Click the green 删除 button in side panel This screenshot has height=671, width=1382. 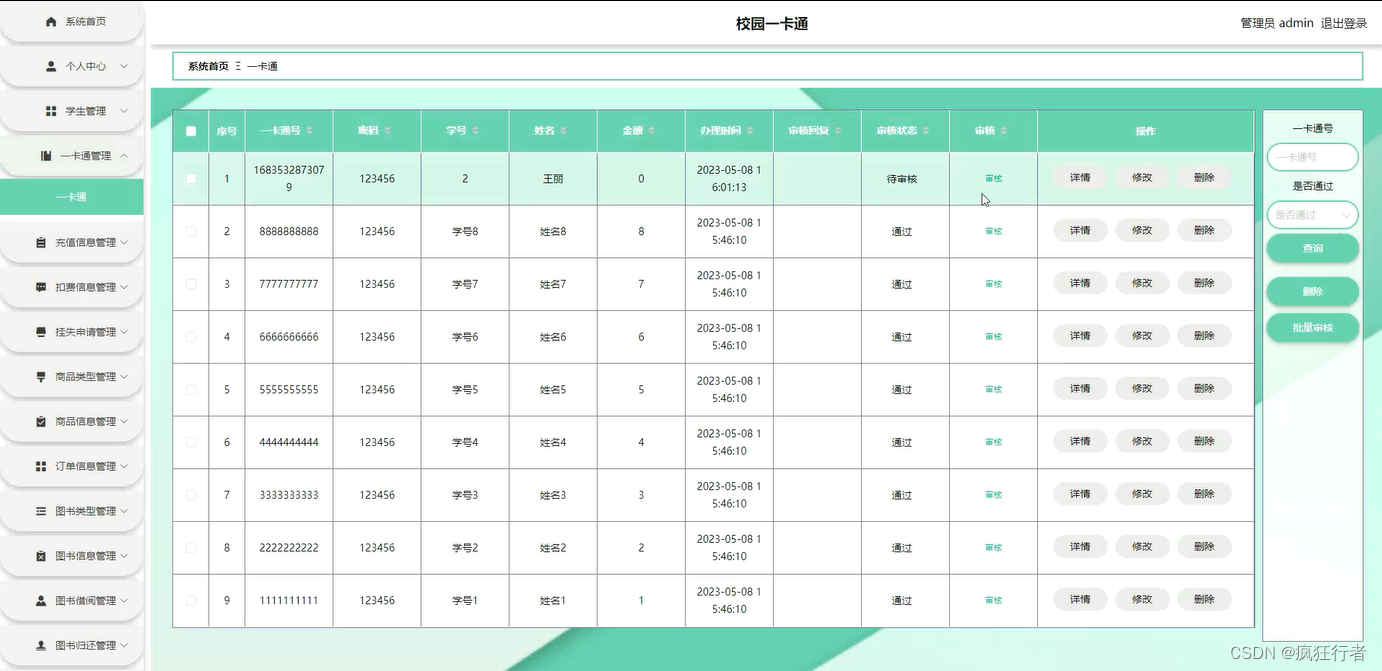point(1312,292)
